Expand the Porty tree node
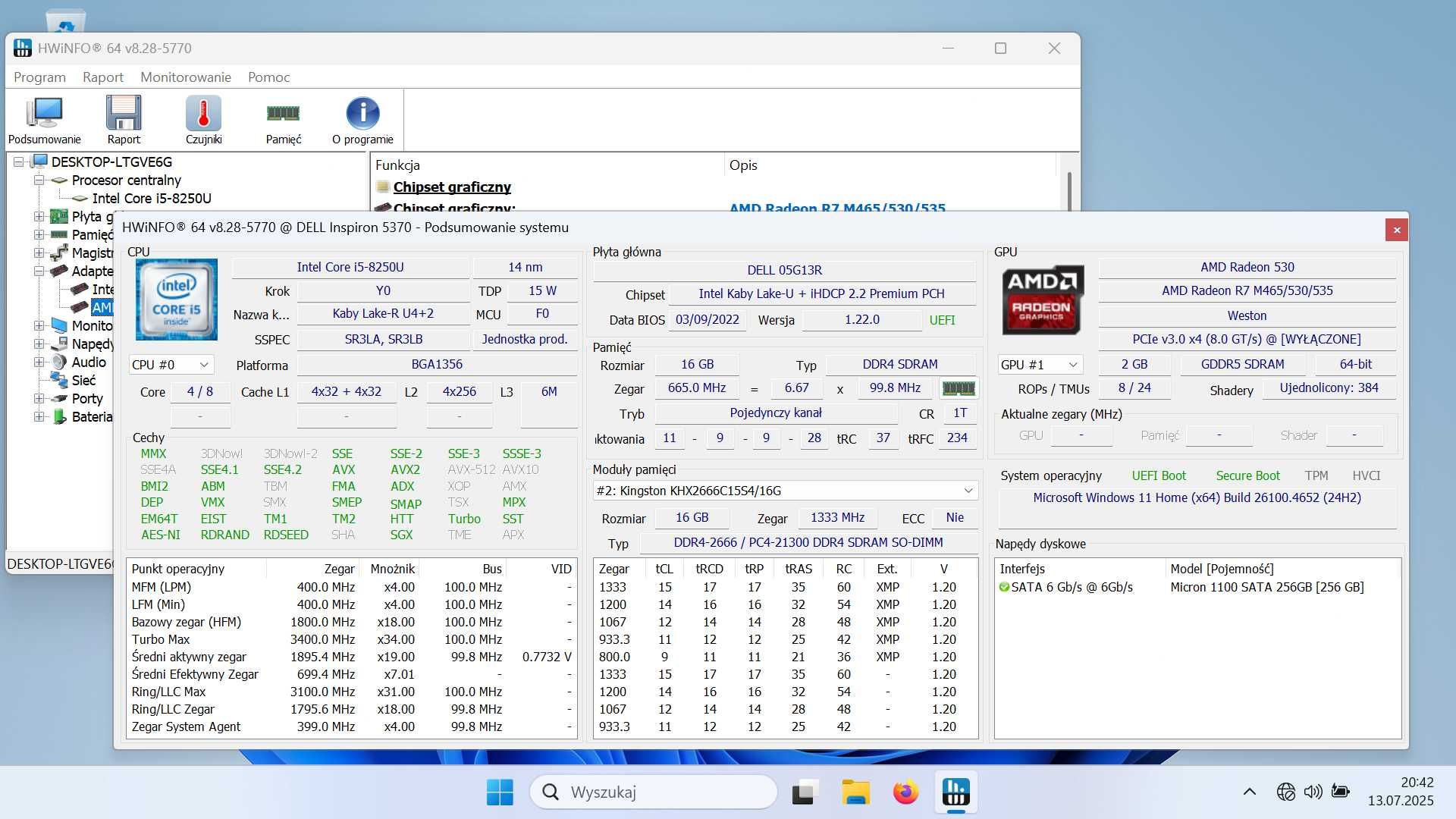Viewport: 1456px width, 819px height. [39, 399]
